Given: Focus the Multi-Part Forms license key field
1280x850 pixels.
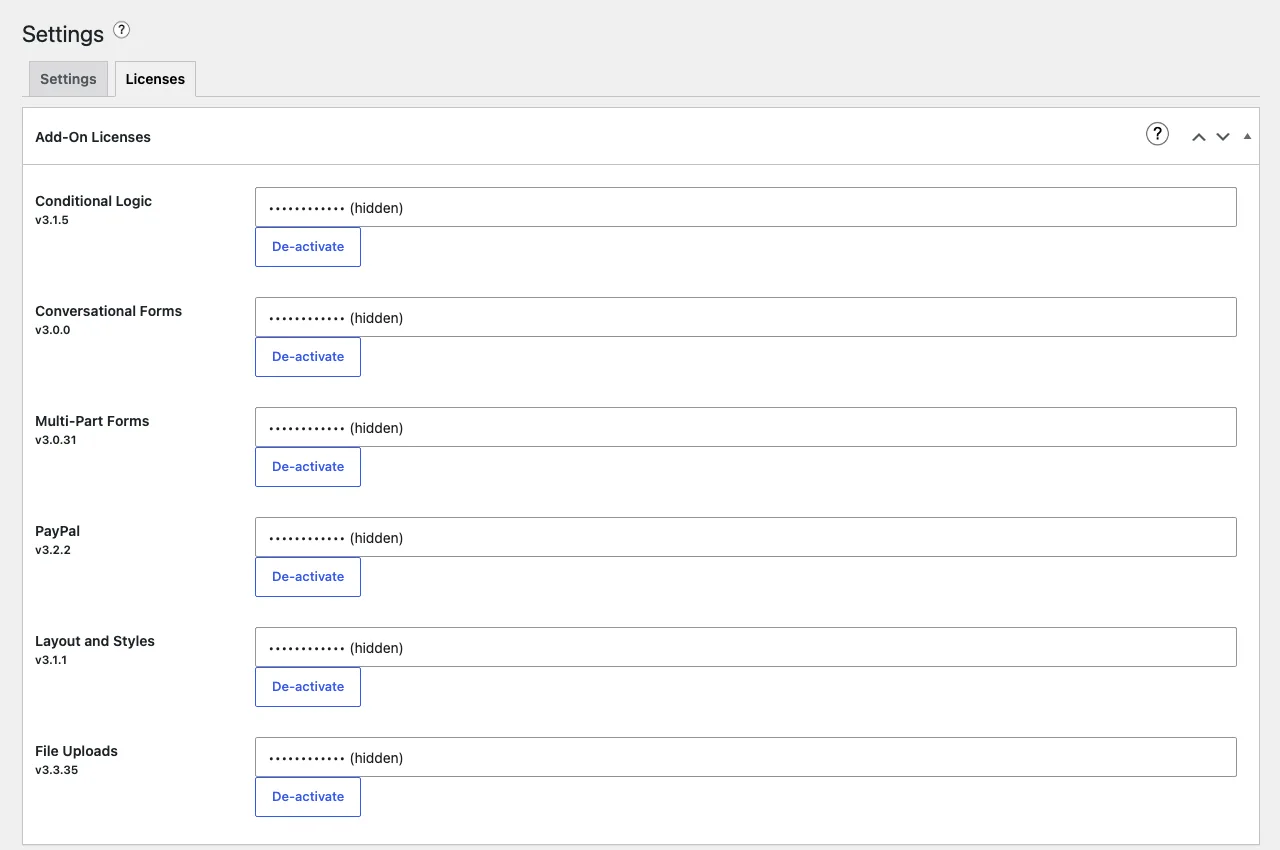Looking at the screenshot, I should [x=746, y=427].
